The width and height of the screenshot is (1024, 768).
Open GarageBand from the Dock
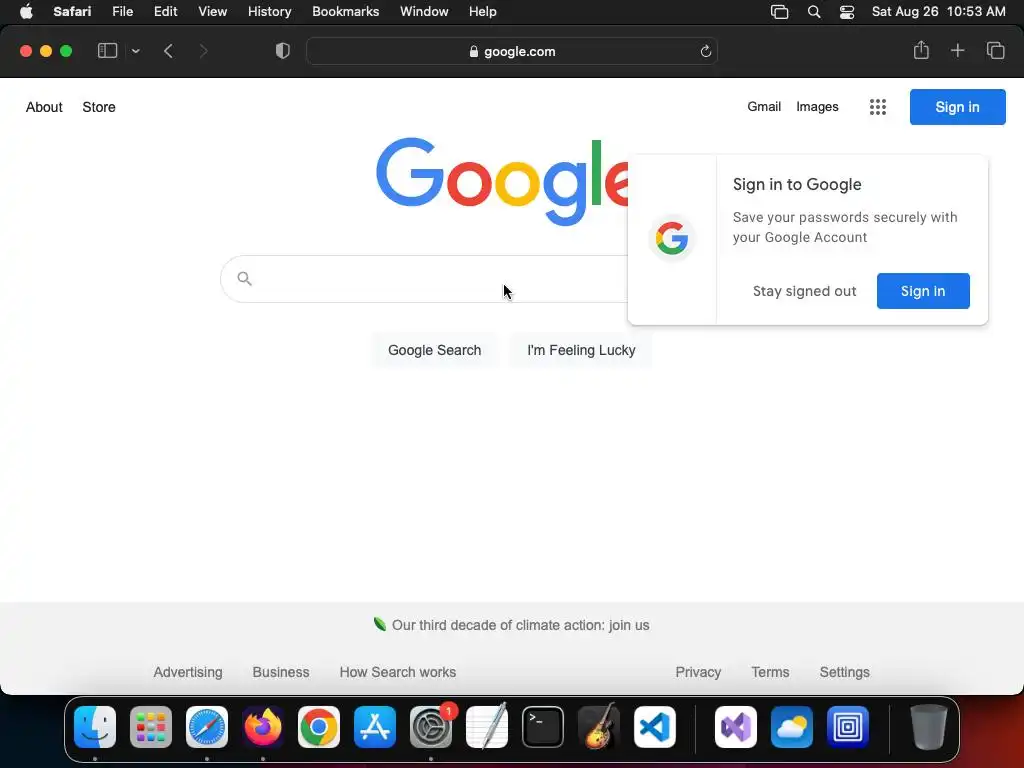pyautogui.click(x=599, y=727)
